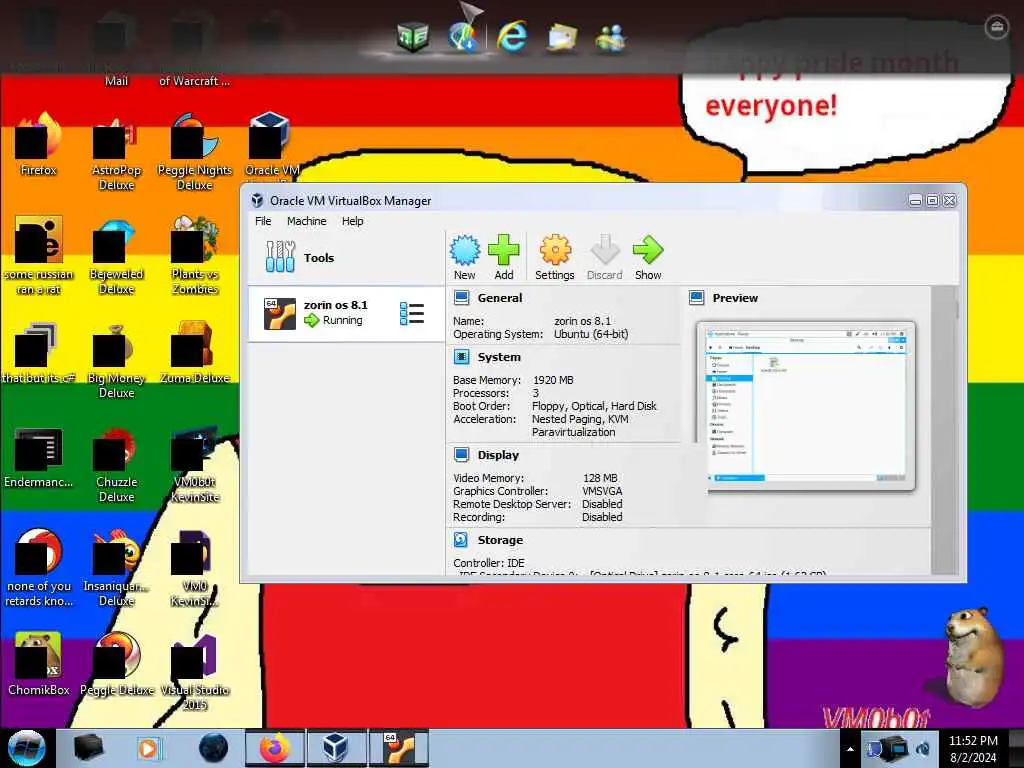The height and width of the screenshot is (768, 1024).
Task: Select the Oracle VM desktop shortcut
Action: tap(272, 146)
